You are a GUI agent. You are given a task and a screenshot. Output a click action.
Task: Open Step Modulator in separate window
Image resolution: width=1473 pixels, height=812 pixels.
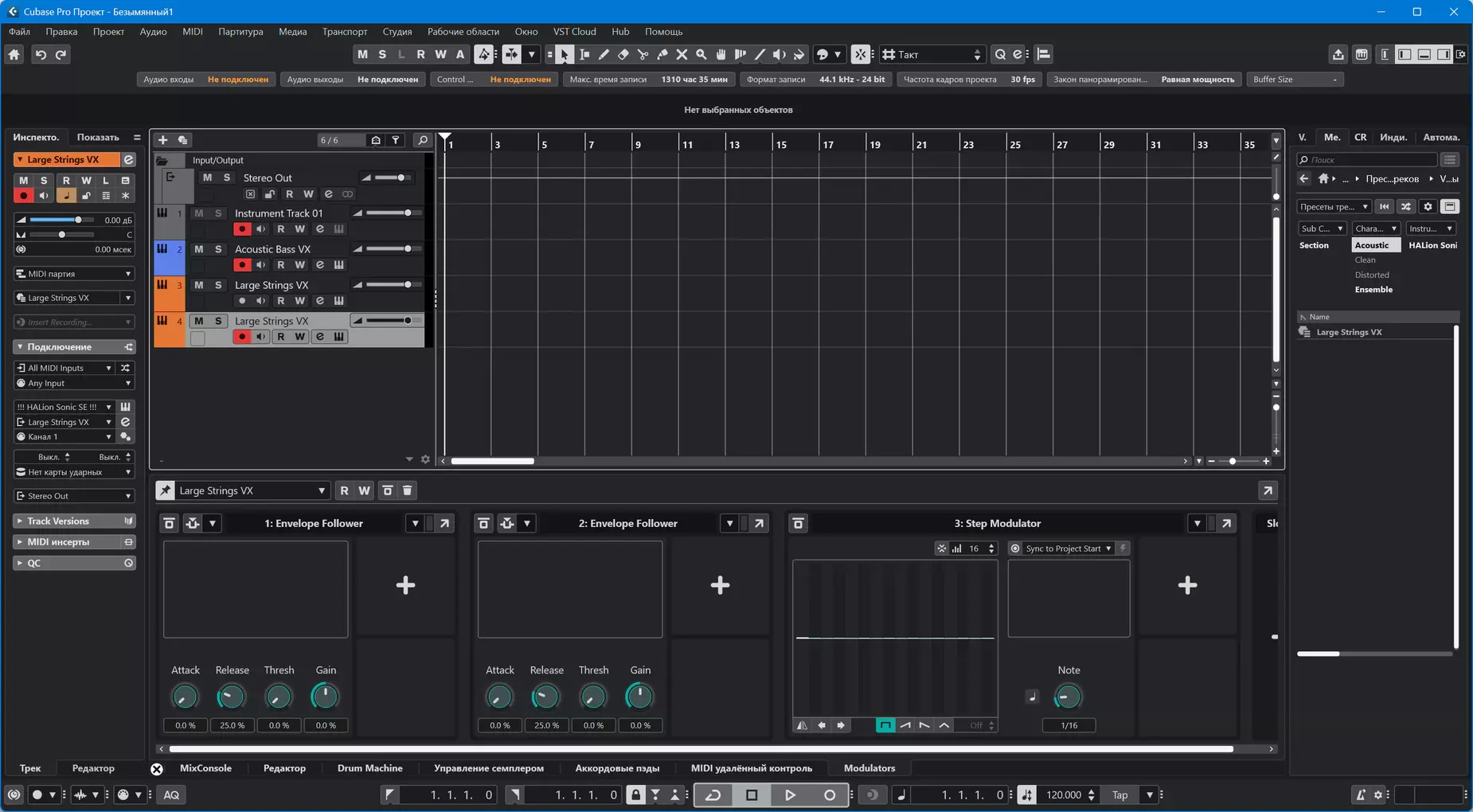pyautogui.click(x=1226, y=523)
